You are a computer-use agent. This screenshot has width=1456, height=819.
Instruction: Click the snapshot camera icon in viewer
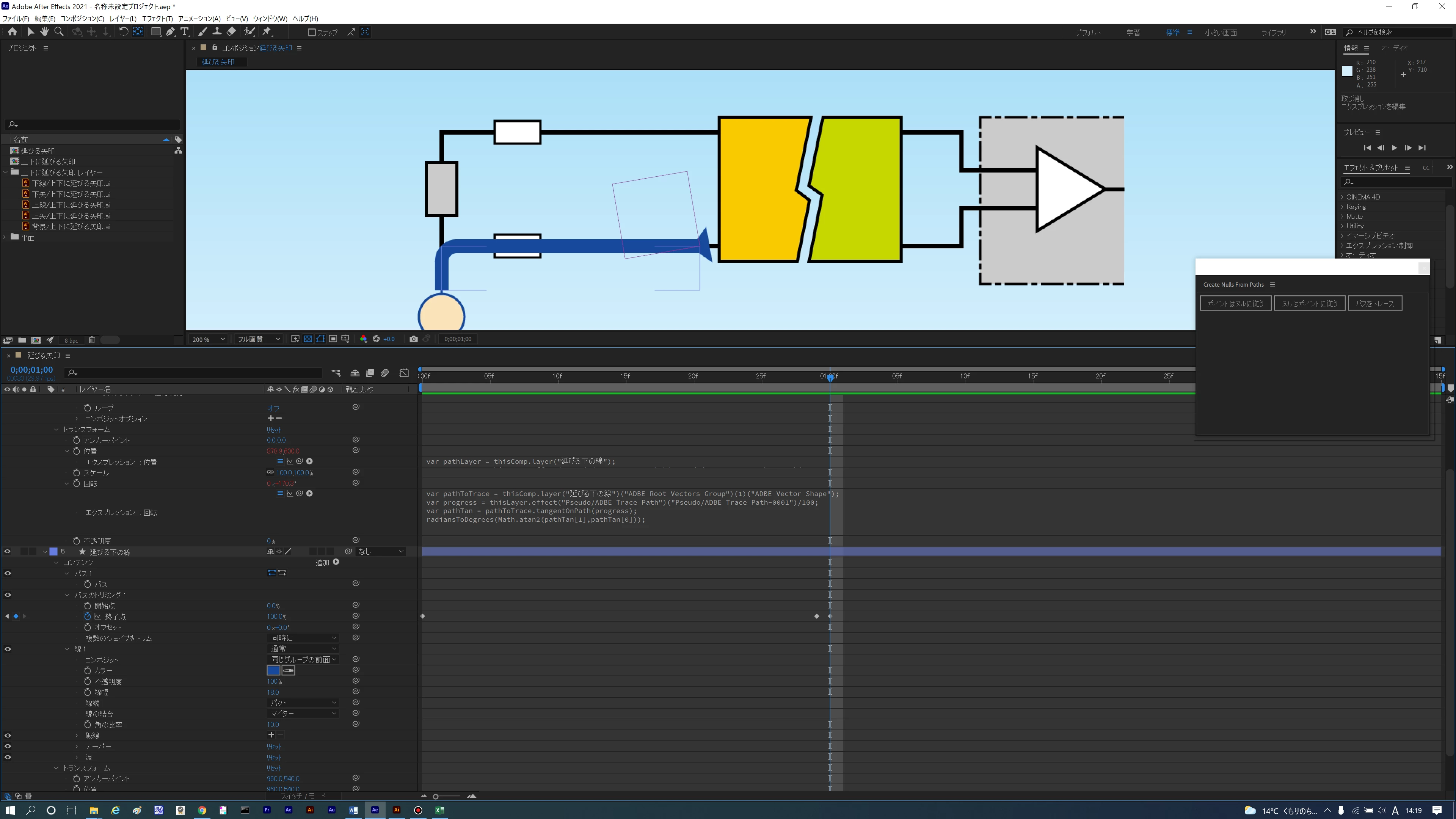coord(414,339)
